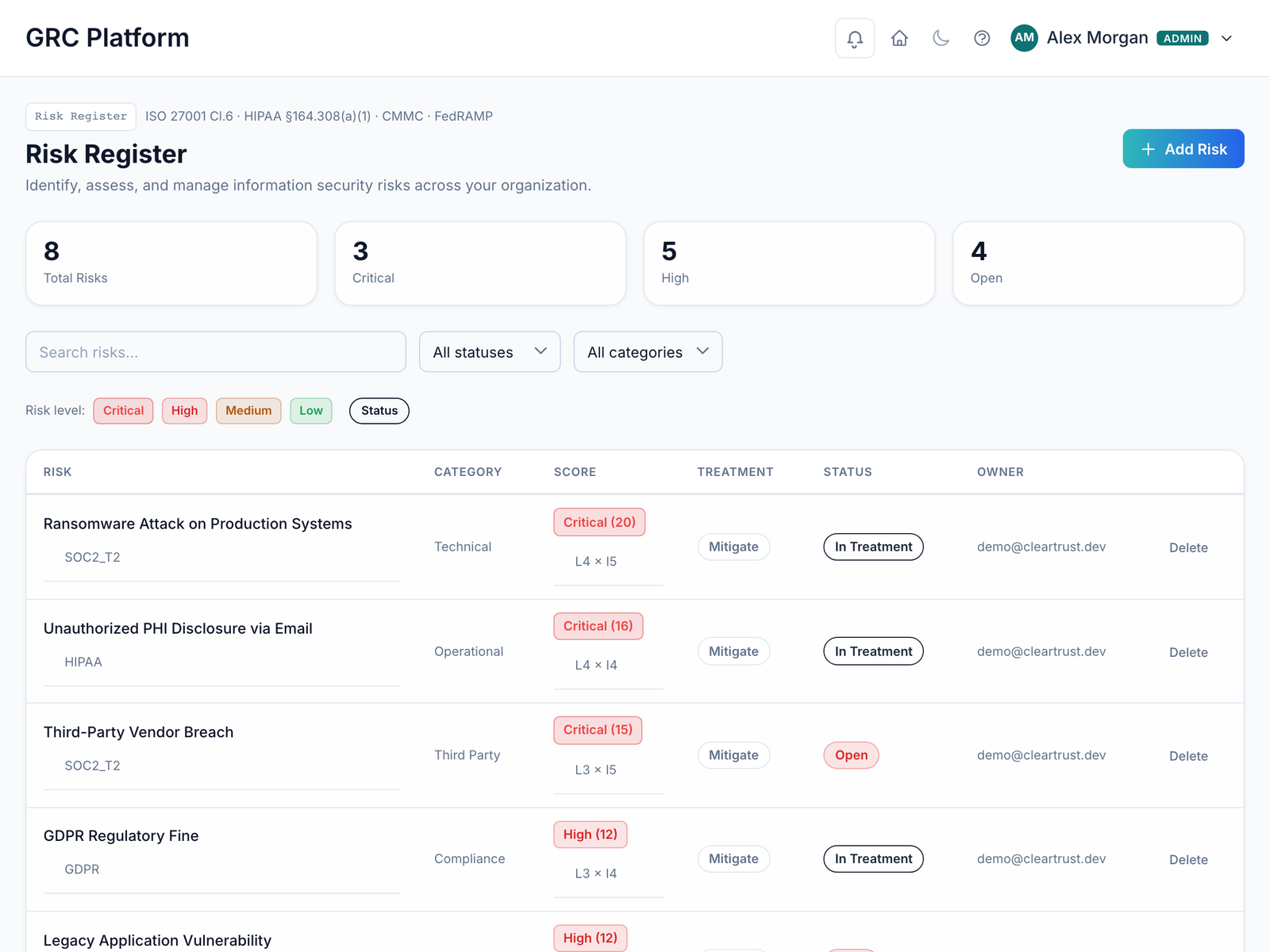Click High (12) badge in GDPR row
The height and width of the screenshot is (952, 1270).
(591, 835)
